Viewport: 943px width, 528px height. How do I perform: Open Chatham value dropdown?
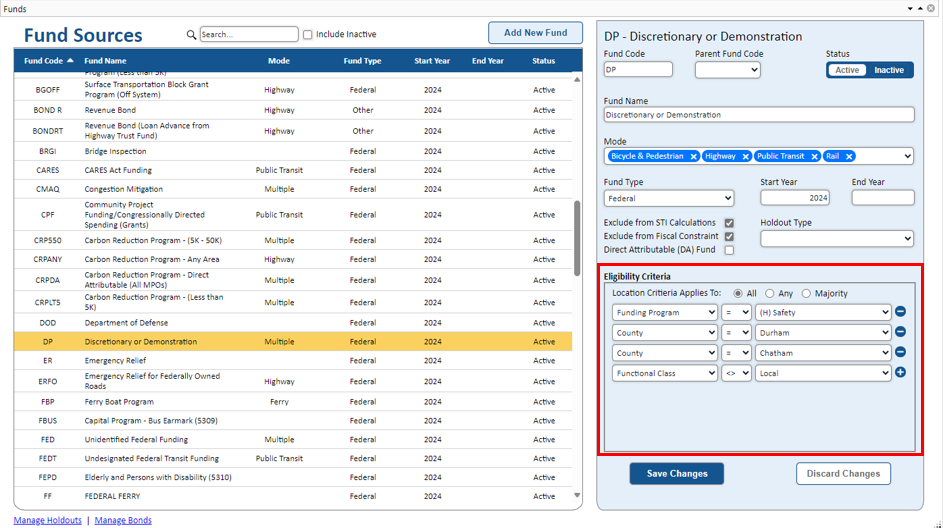[823, 353]
